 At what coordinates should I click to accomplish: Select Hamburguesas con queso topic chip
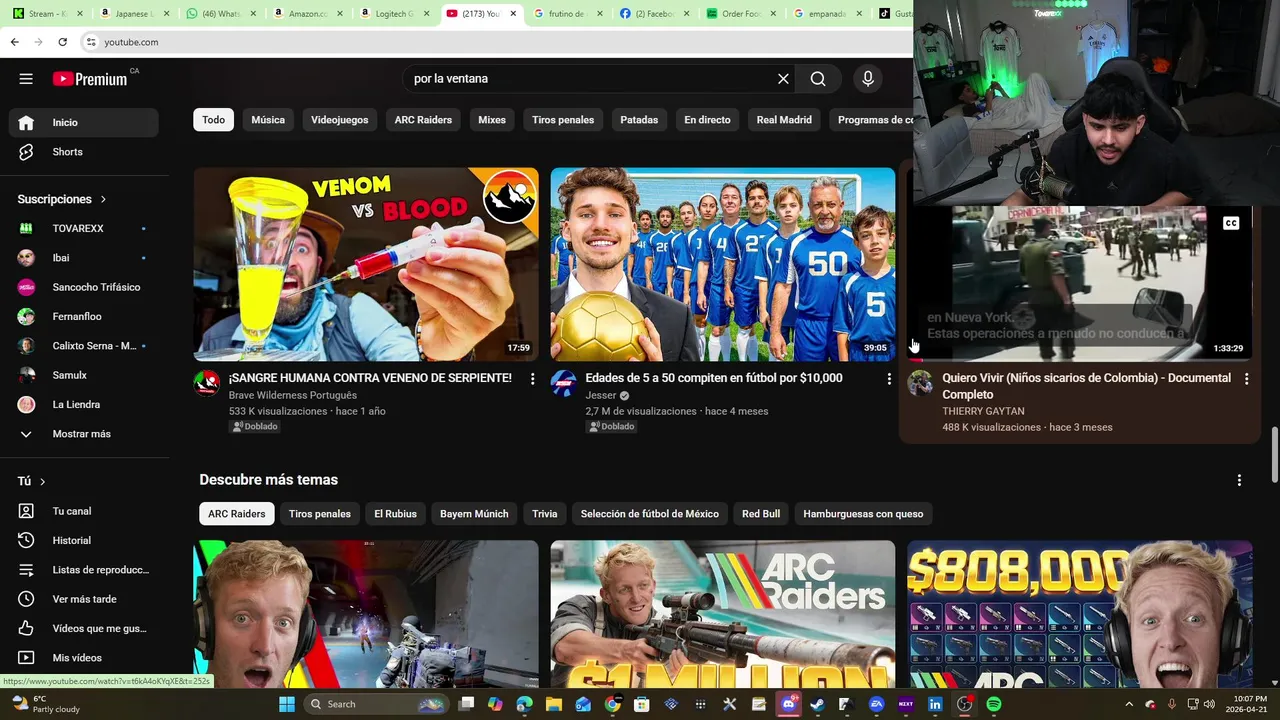pyautogui.click(x=863, y=514)
